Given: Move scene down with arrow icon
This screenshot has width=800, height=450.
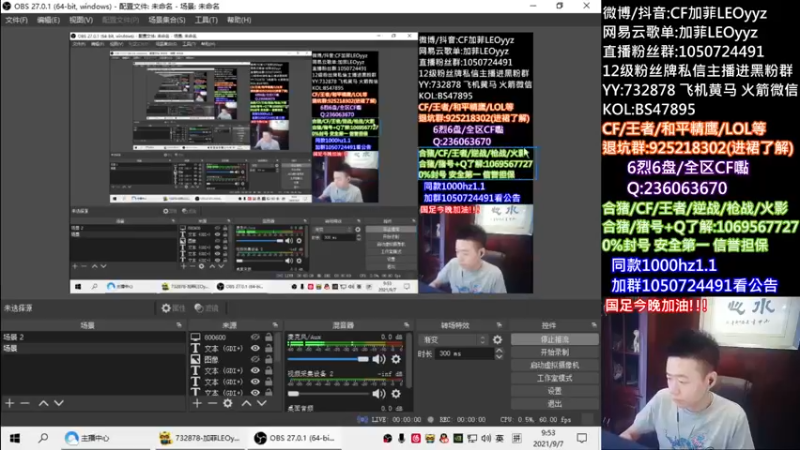Looking at the screenshot, I should tap(59, 403).
